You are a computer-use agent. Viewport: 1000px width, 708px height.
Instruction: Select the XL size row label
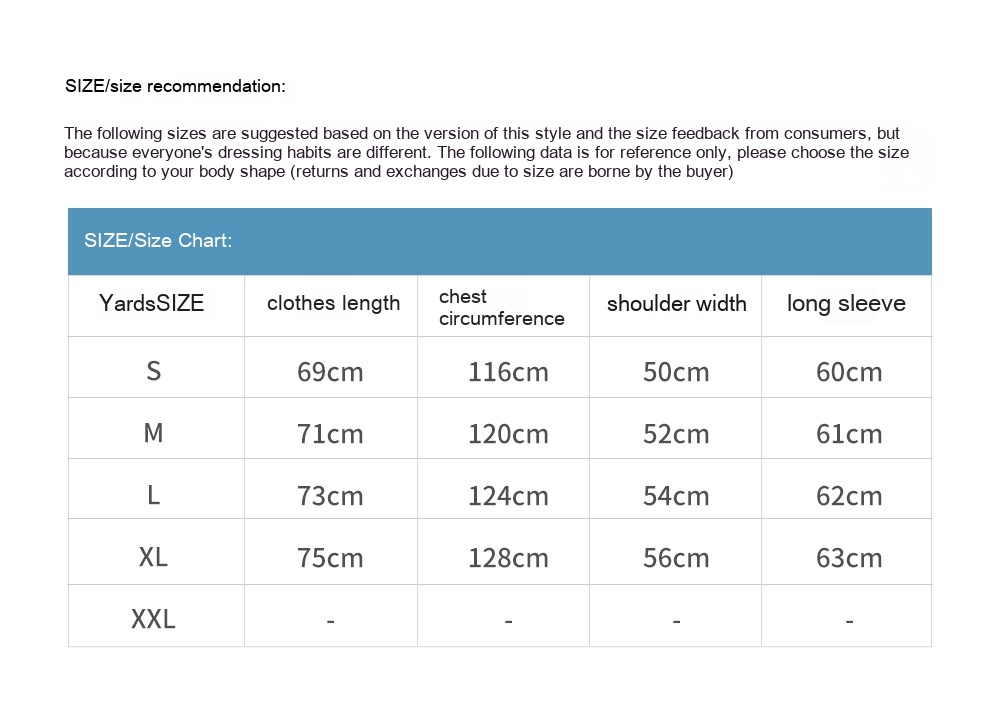[153, 557]
